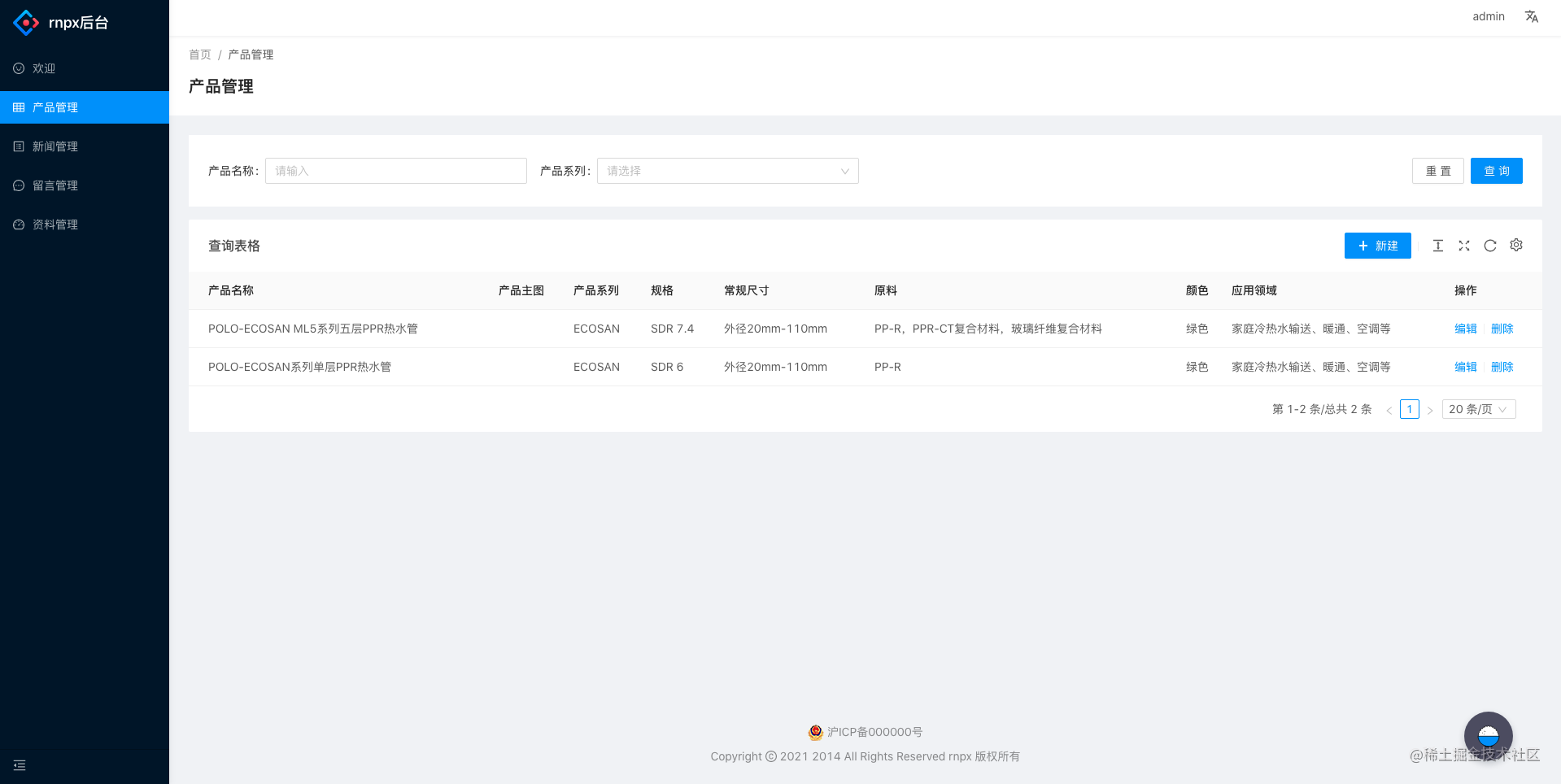Click the police badge ICP icon
Viewport: 1561px width, 784px height.
(816, 732)
